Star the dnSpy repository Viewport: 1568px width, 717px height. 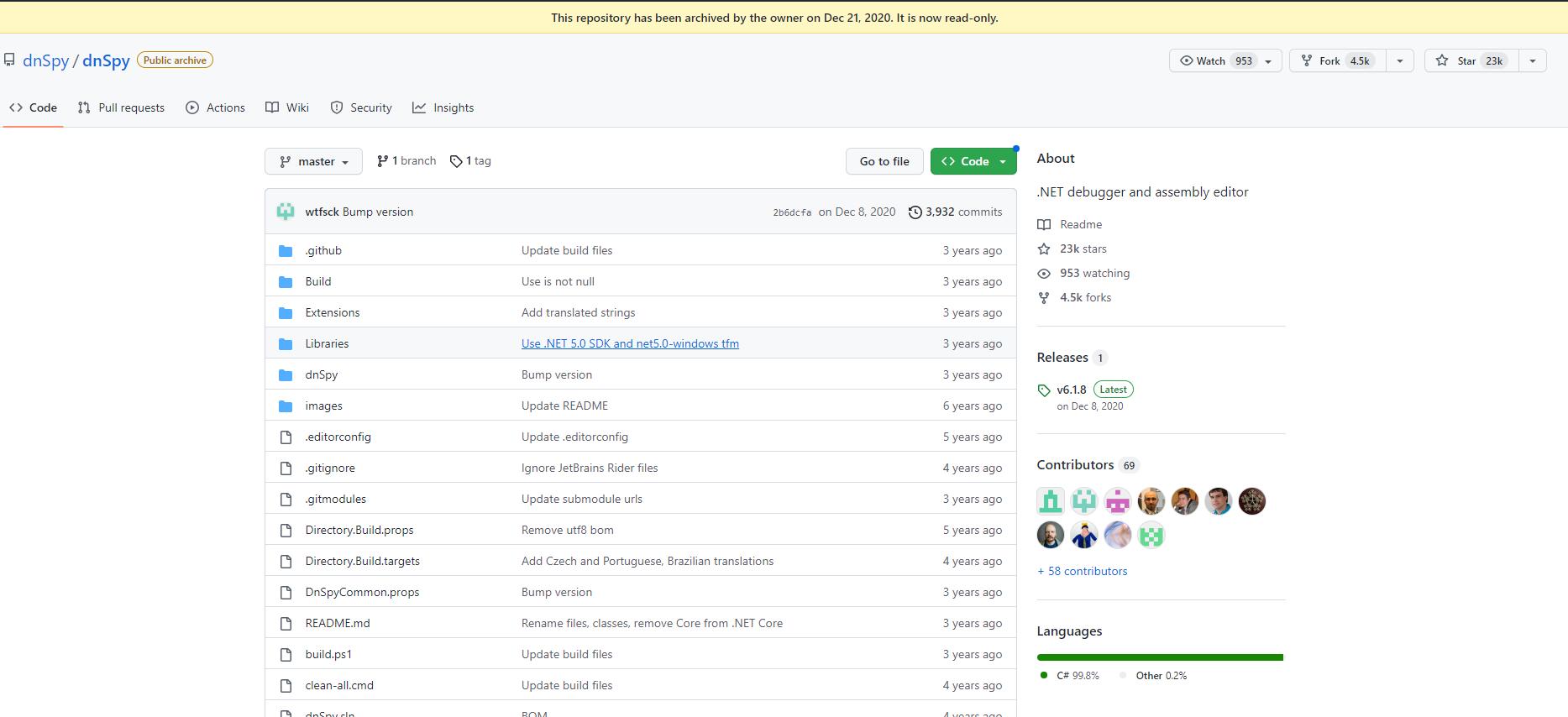coord(1471,60)
